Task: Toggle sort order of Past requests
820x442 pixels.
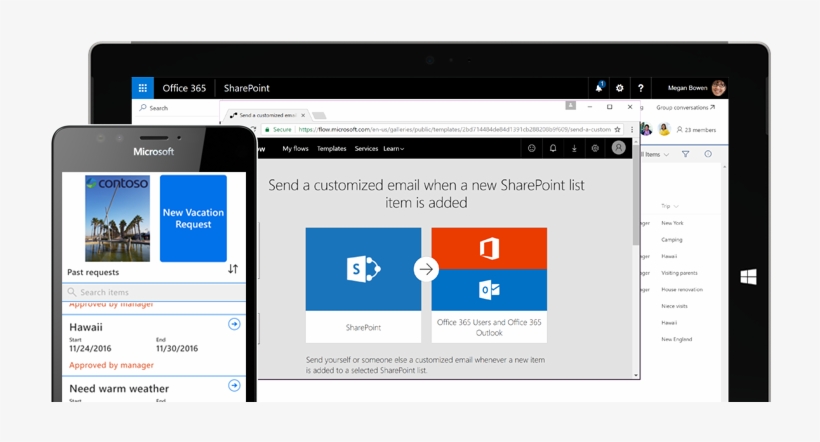Action: 233,269
